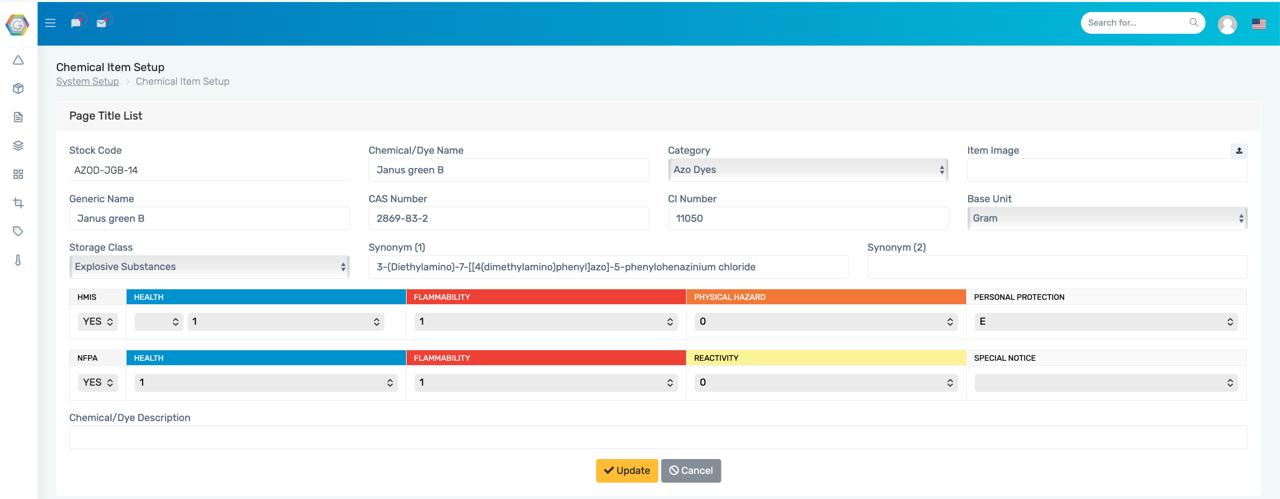
Task: Click the CAS Number input field
Action: 508,218
